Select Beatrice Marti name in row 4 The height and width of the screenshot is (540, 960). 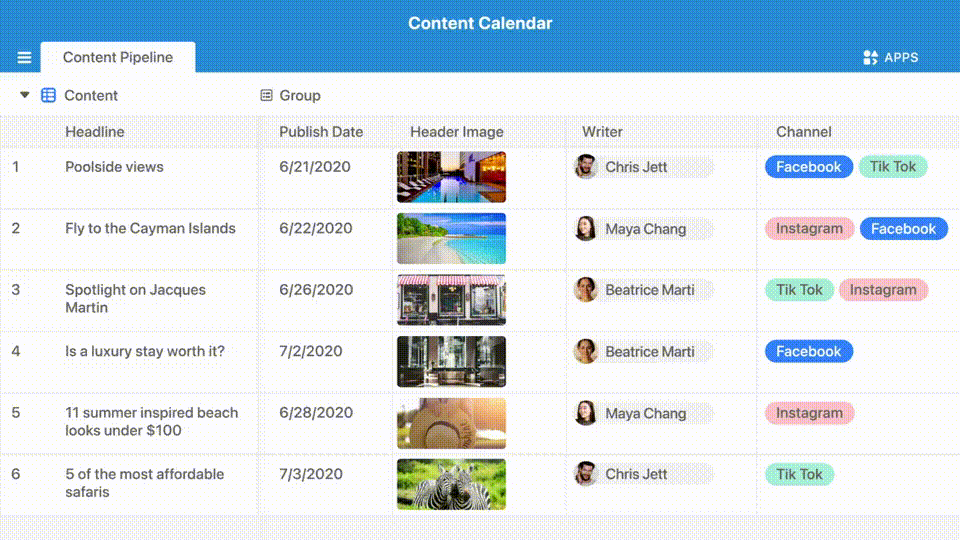coord(650,352)
